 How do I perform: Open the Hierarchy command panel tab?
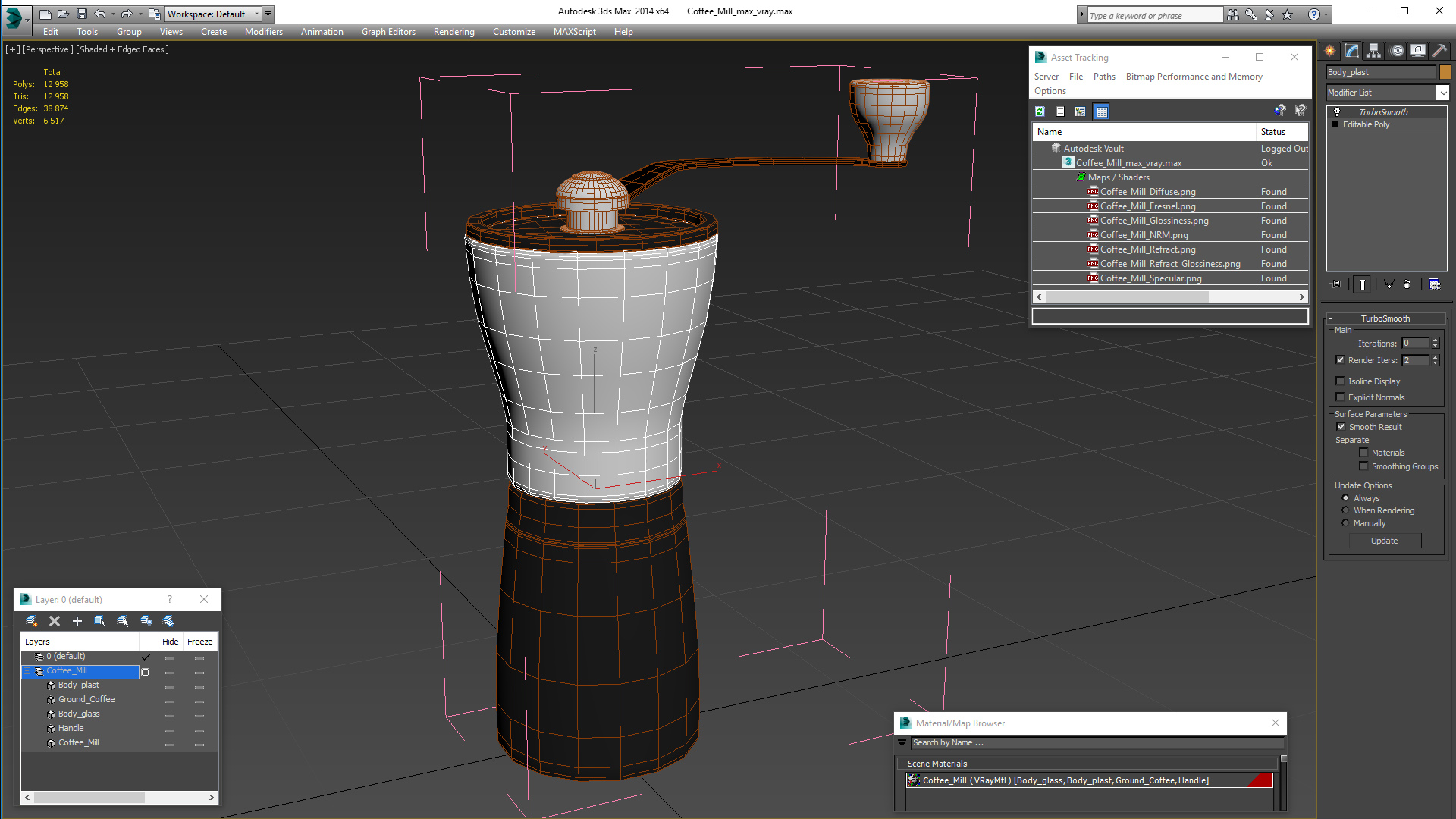(1373, 51)
